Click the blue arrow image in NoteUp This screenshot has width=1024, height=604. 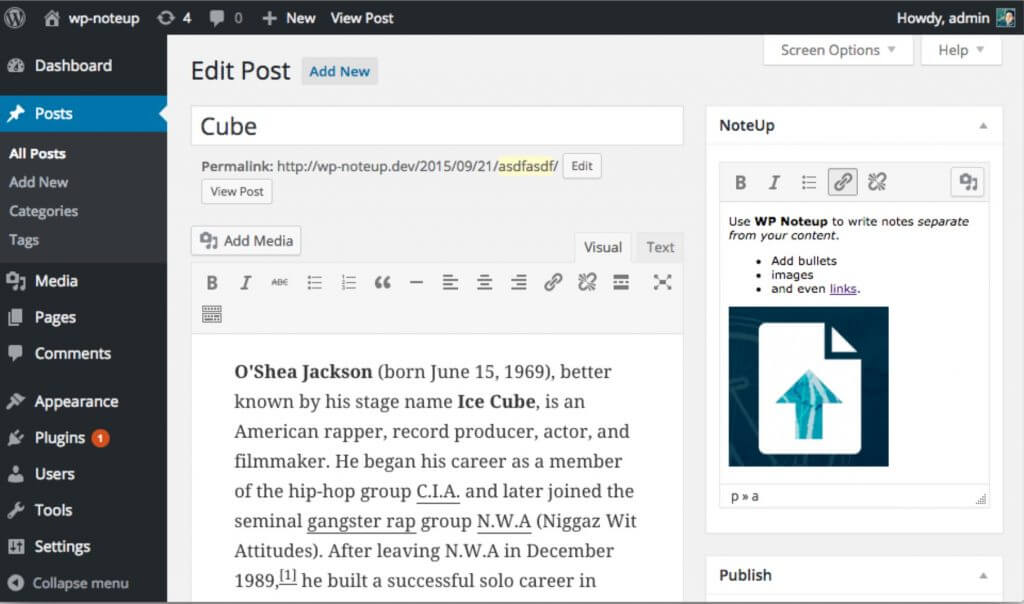tap(808, 387)
